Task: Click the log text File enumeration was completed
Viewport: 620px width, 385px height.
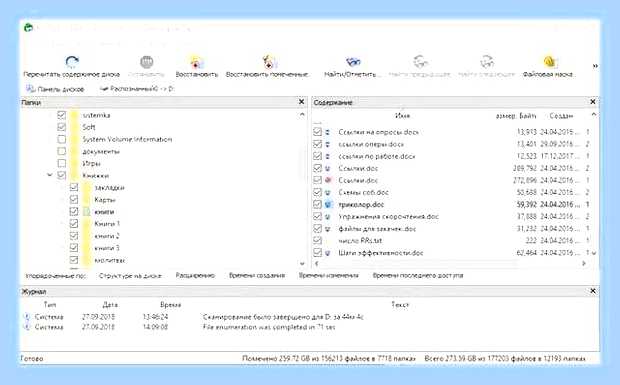Action: (268, 327)
